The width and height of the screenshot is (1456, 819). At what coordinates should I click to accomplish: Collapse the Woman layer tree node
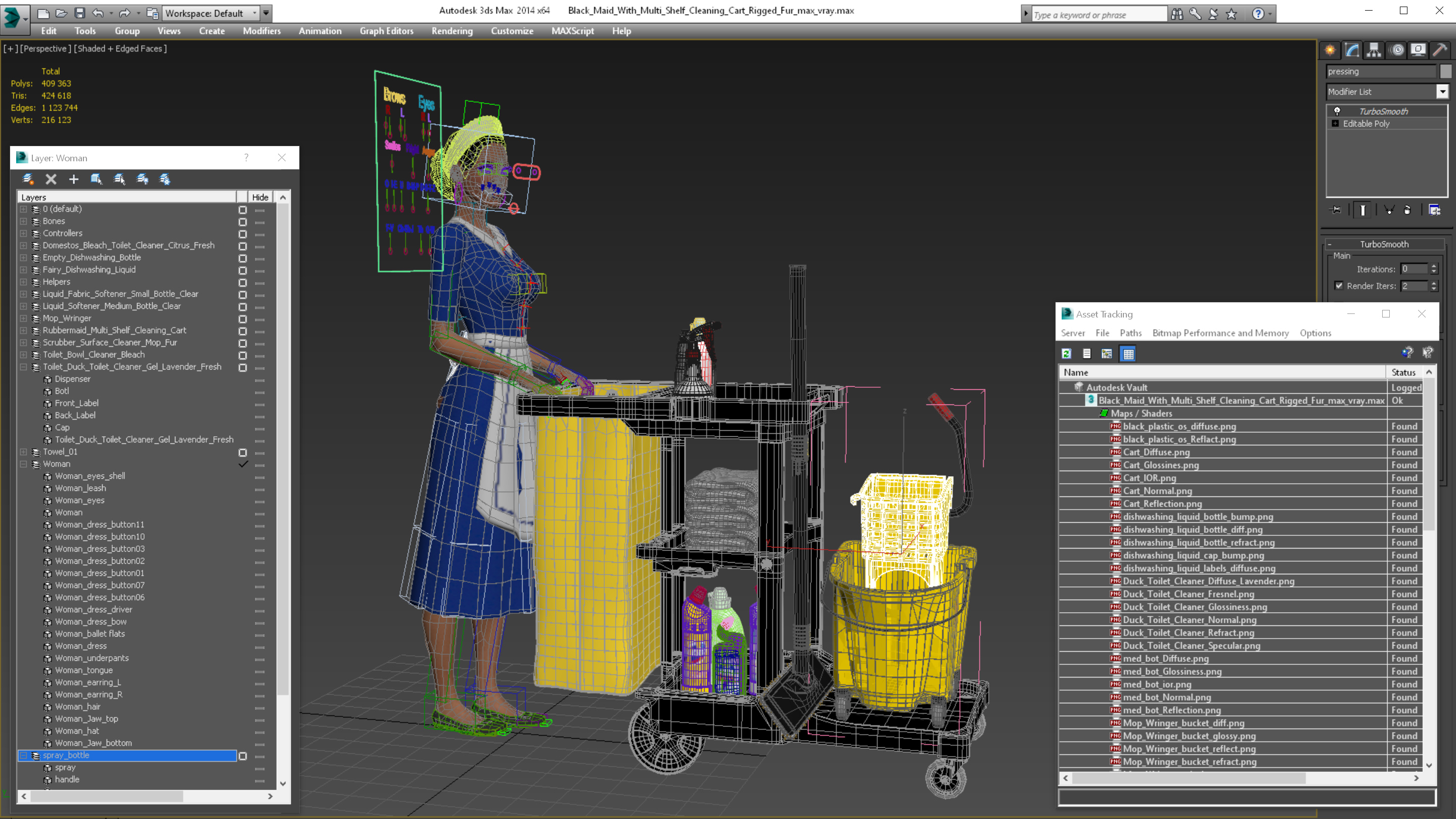pos(24,464)
